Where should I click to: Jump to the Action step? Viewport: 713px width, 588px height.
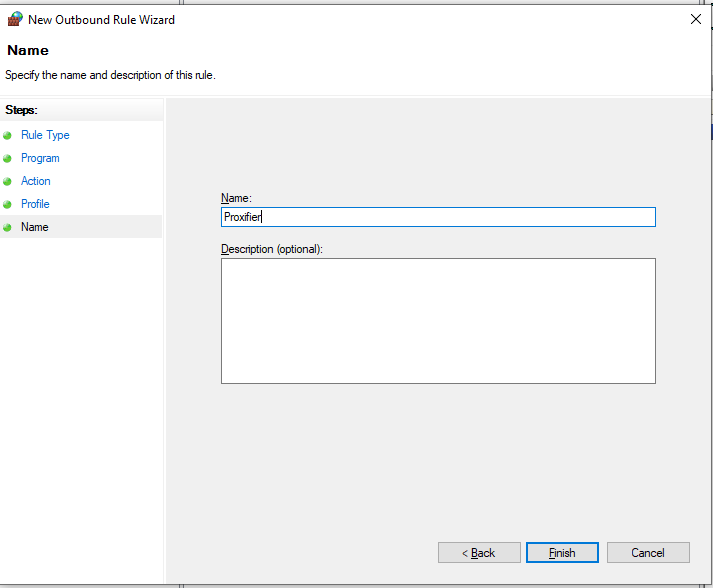pos(35,181)
